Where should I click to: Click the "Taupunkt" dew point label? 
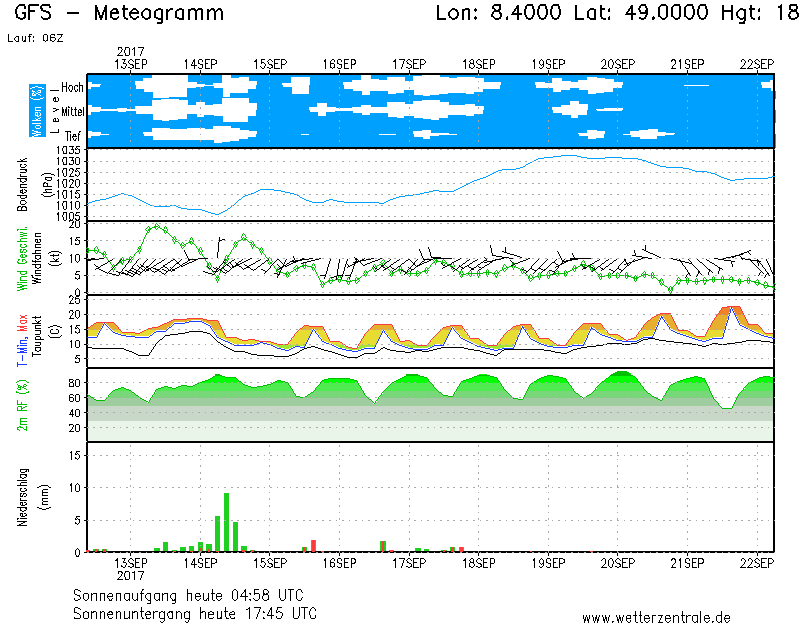(x=37, y=336)
